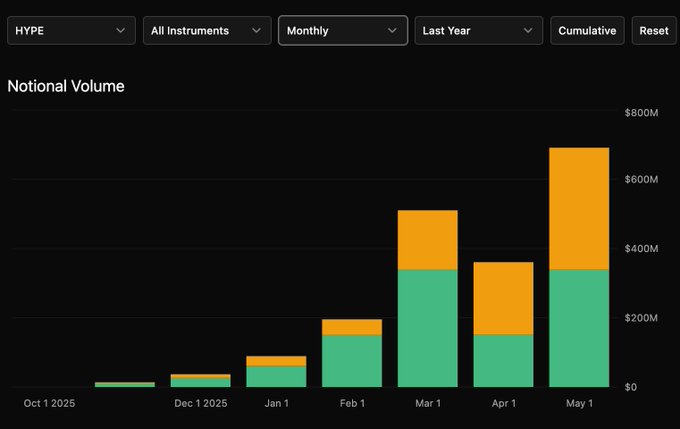Click the green segment of the May bar
Viewport: 680px width, 429px height.
click(579, 328)
